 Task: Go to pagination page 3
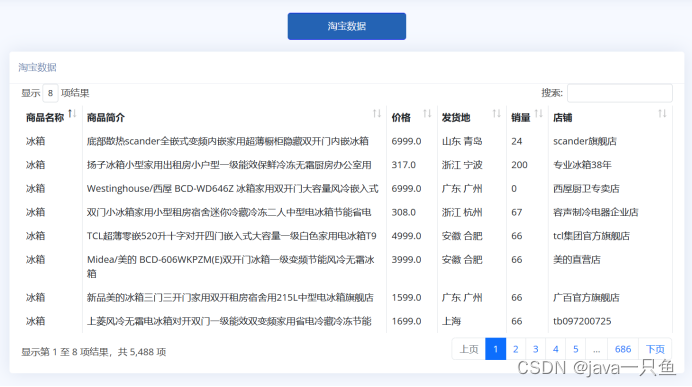[x=535, y=349]
